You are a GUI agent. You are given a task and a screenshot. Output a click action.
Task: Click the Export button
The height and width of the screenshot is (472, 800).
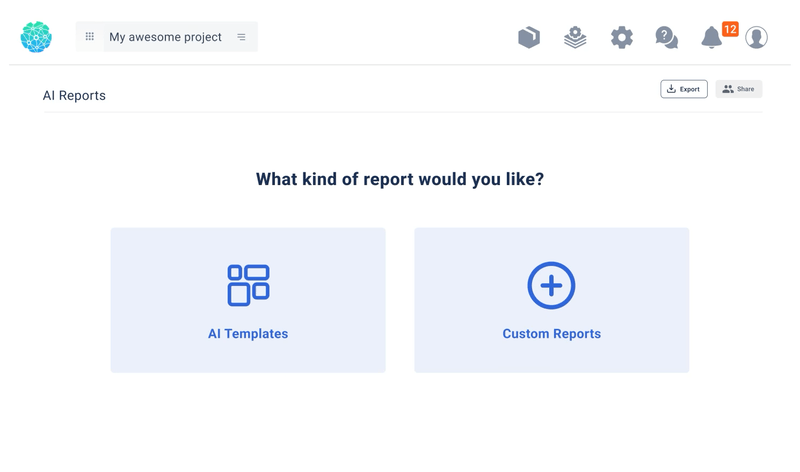click(684, 89)
